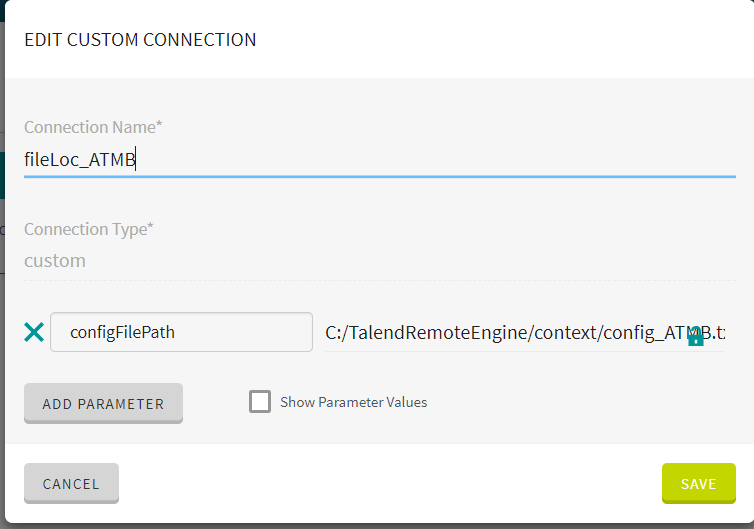Remove the configFilePath parameter with the X icon
The width and height of the screenshot is (754, 529).
tap(34, 332)
